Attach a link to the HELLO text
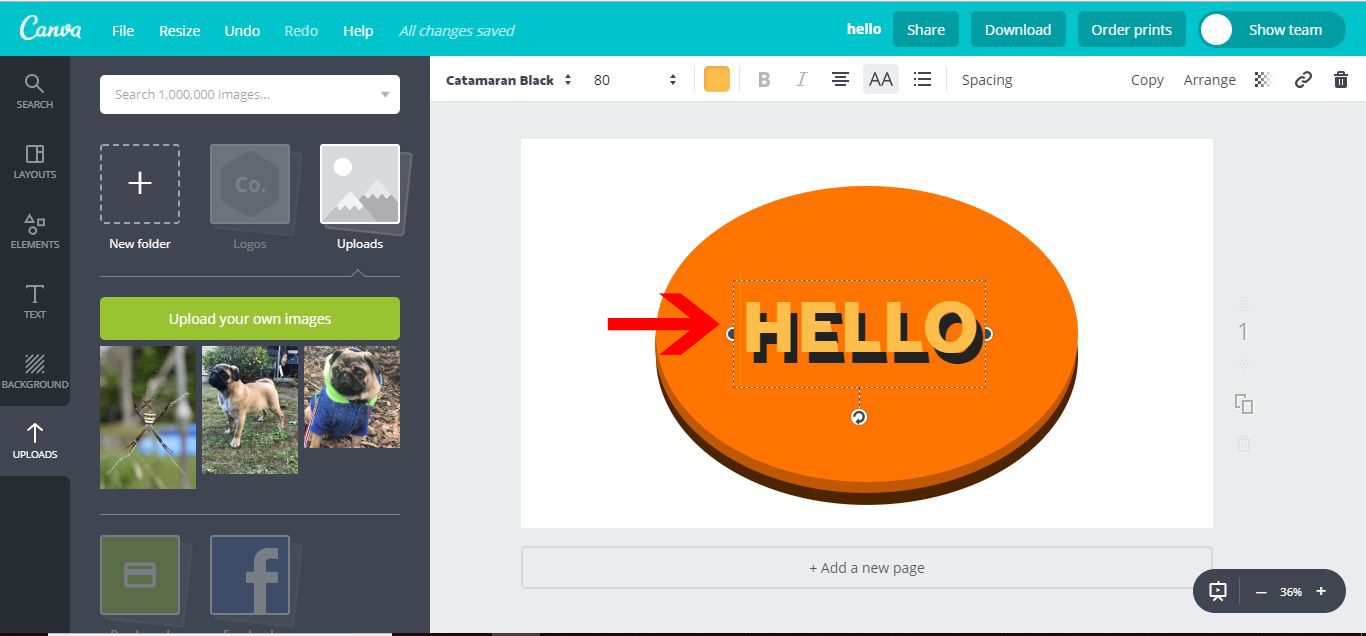The height and width of the screenshot is (636, 1366). pyautogui.click(x=1302, y=79)
